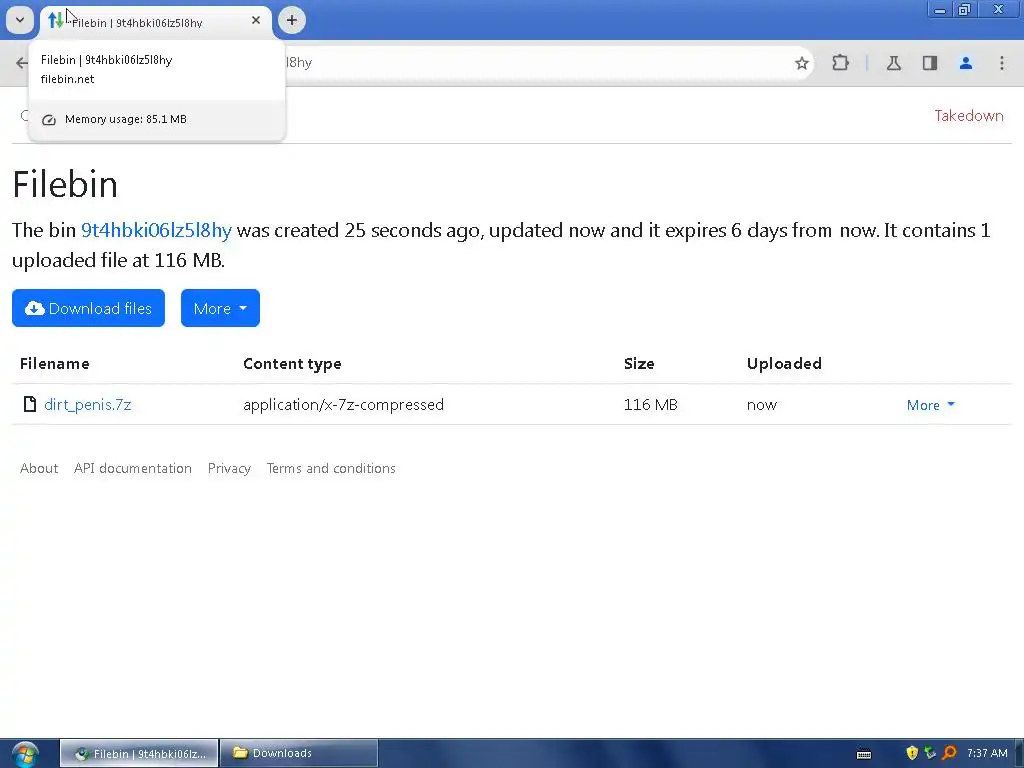Click the Content type column header
The width and height of the screenshot is (1024, 768).
[292, 364]
